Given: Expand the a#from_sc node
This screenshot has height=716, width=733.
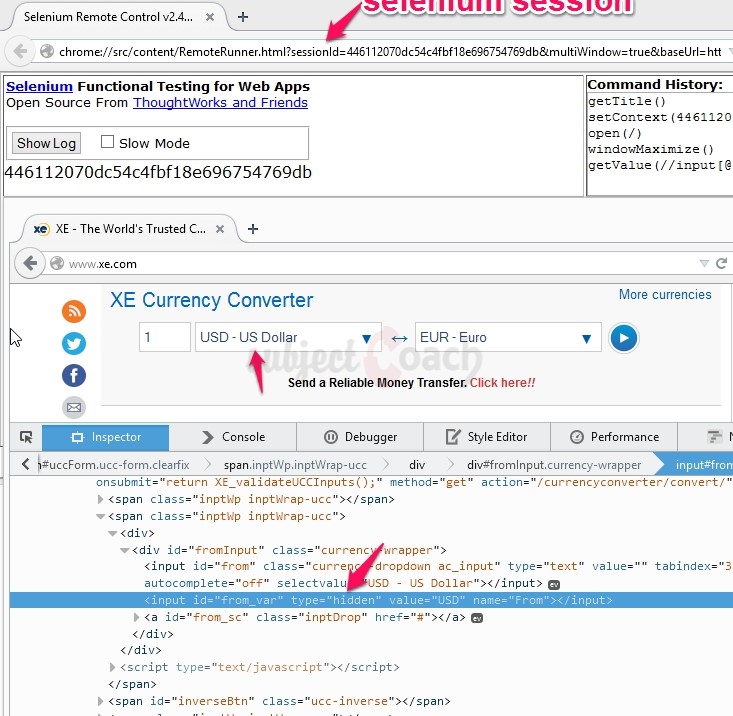Looking at the screenshot, I should point(137,617).
